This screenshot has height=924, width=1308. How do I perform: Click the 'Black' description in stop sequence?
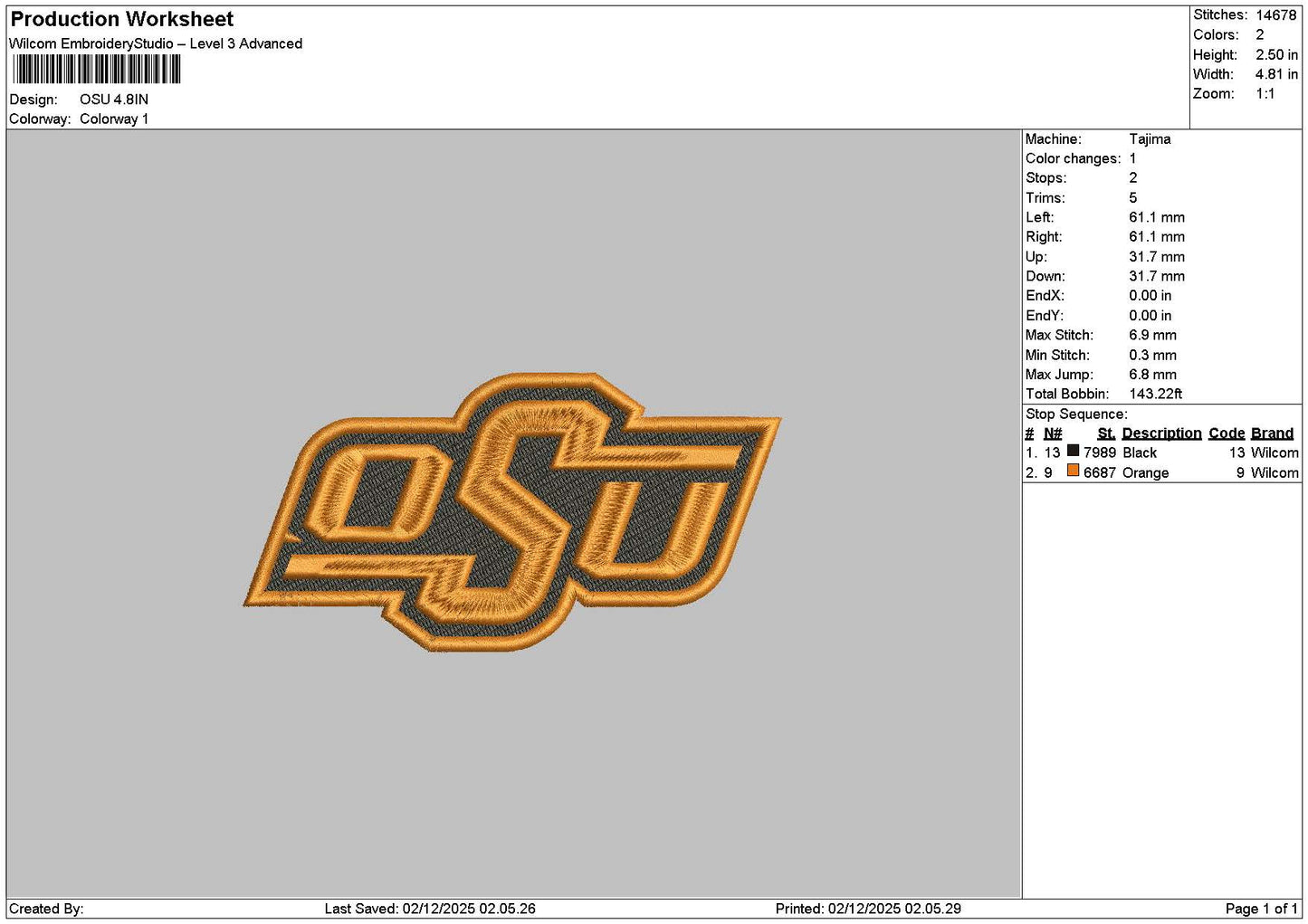click(x=1140, y=453)
